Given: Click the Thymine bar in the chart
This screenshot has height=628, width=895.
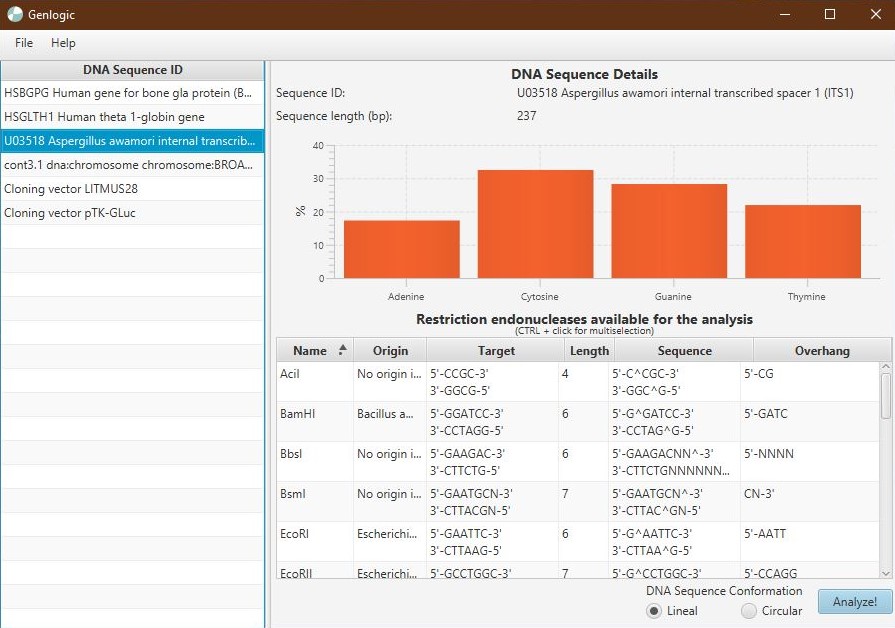Looking at the screenshot, I should [803, 241].
